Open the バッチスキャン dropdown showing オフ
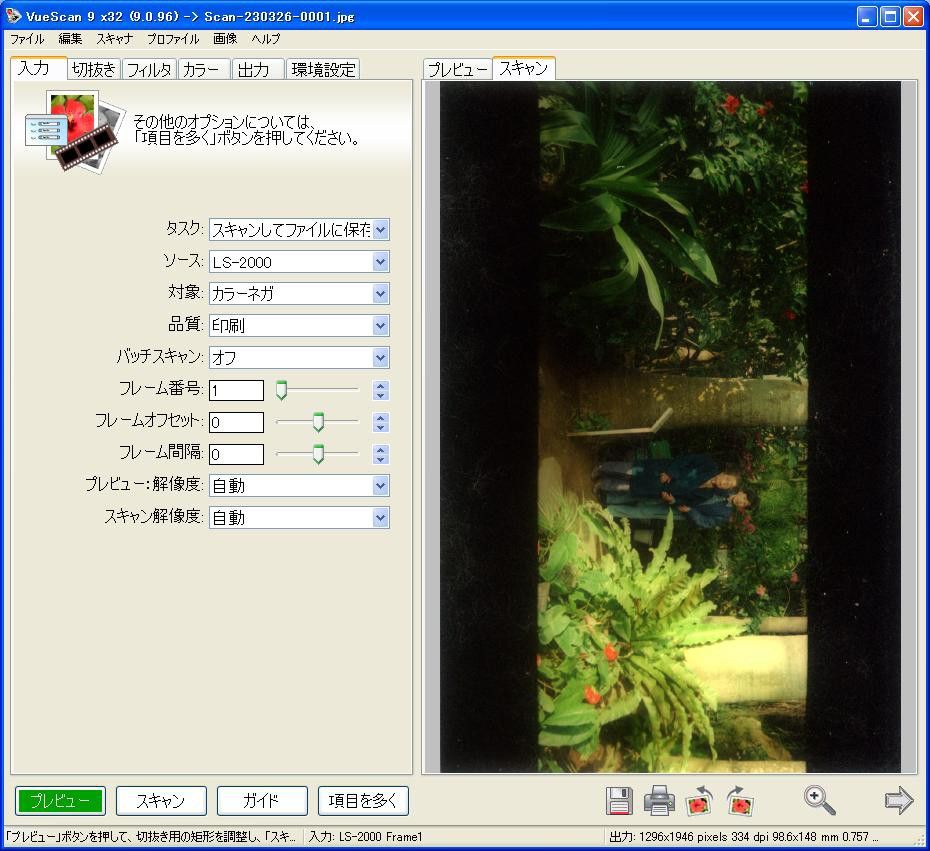 tap(299, 358)
